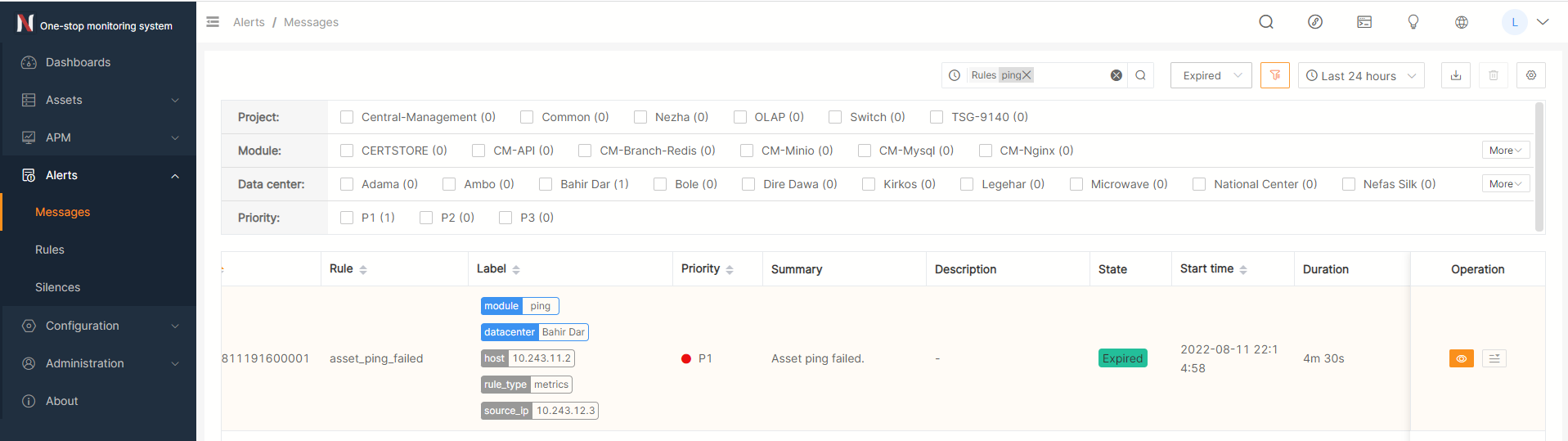The image size is (1568, 441).
Task: Open the Expired state dropdown
Action: (1211, 75)
